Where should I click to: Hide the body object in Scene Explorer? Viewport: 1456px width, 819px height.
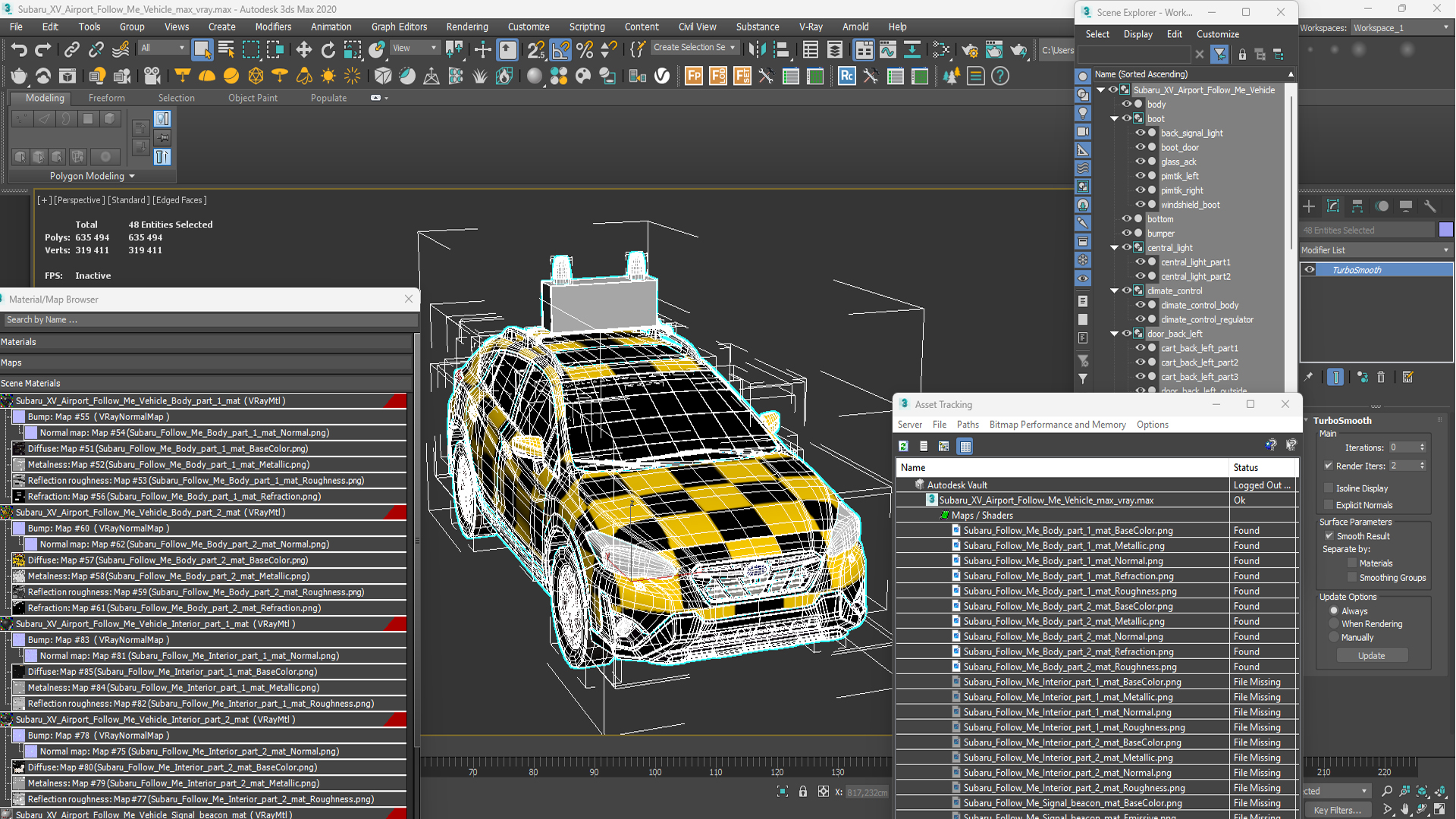1126,104
